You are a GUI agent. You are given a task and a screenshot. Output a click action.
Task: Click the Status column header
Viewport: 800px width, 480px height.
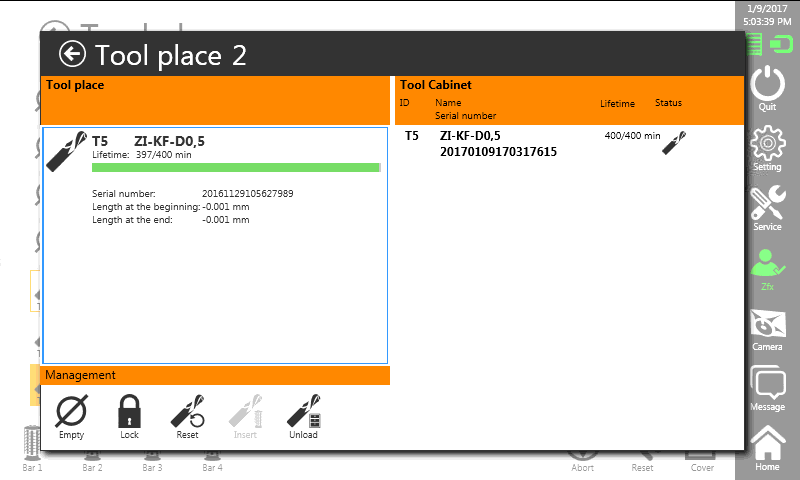tap(668, 103)
